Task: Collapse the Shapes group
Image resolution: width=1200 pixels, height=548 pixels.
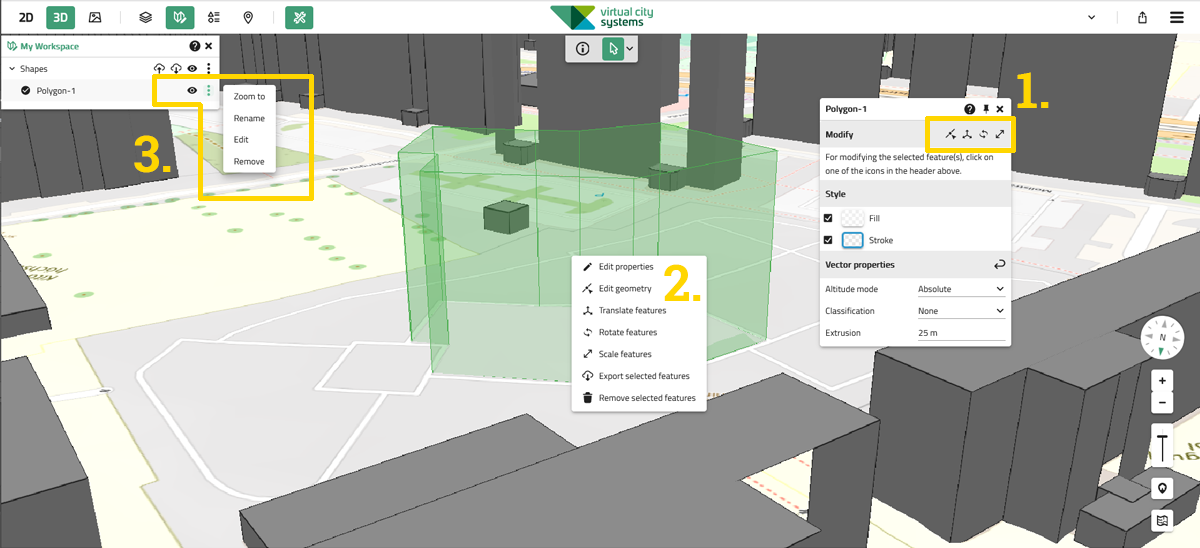Action: point(12,69)
